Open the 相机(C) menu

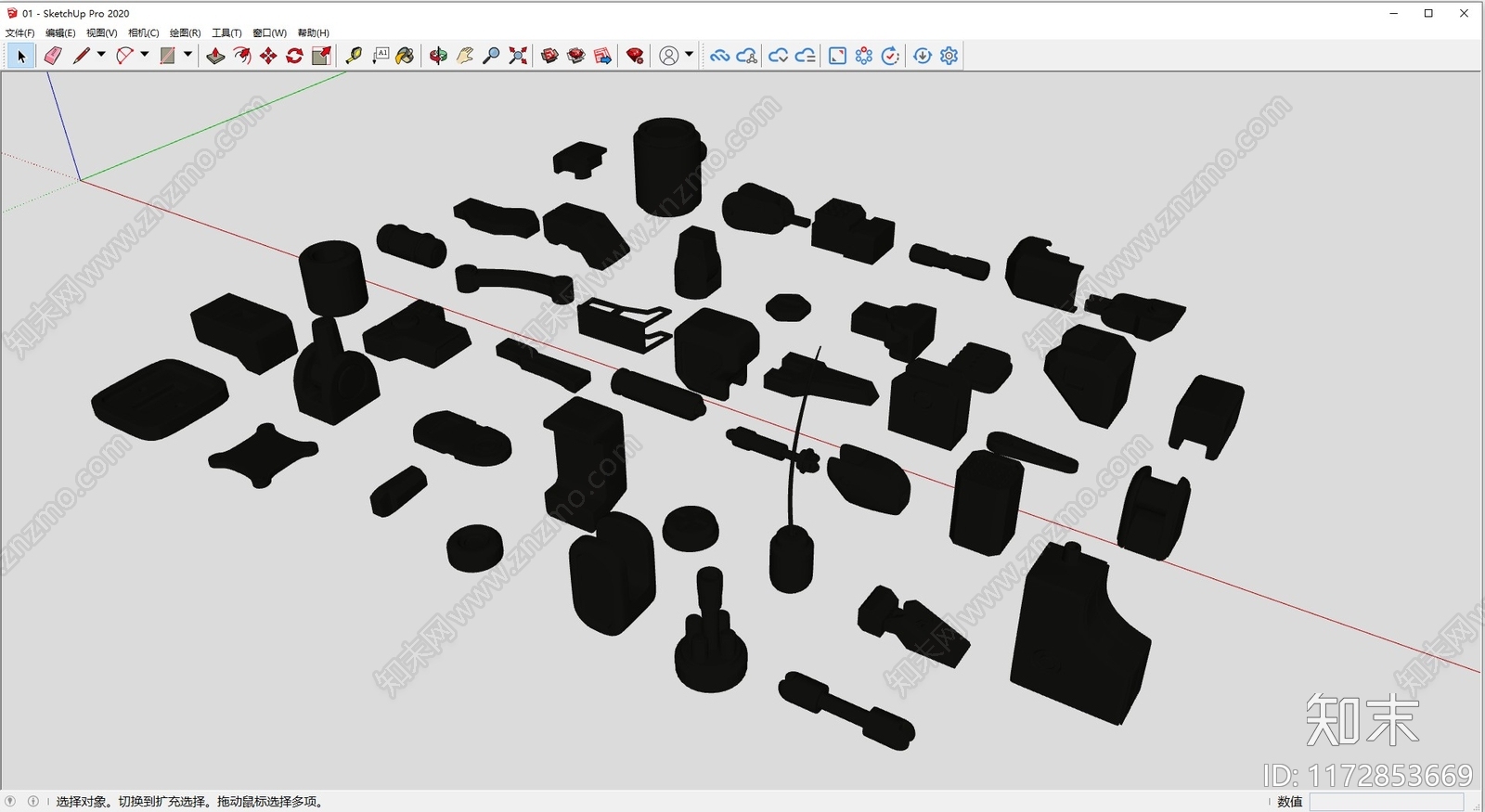tap(144, 32)
